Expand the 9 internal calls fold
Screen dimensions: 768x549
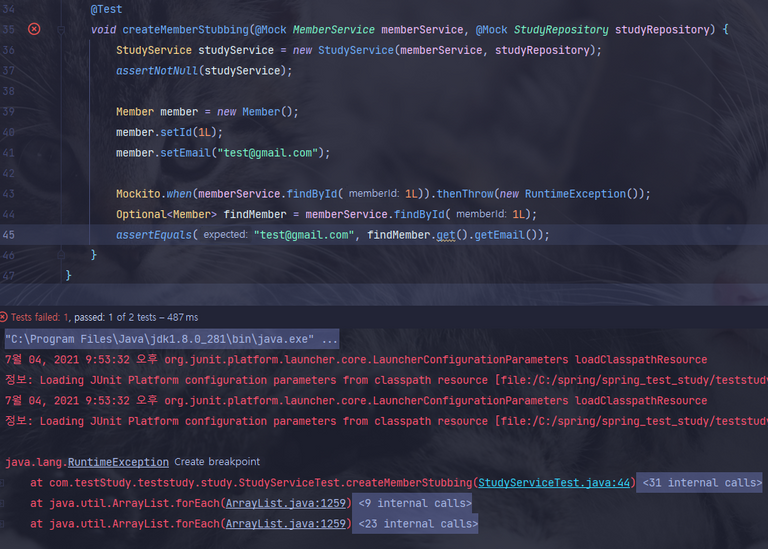pos(414,503)
